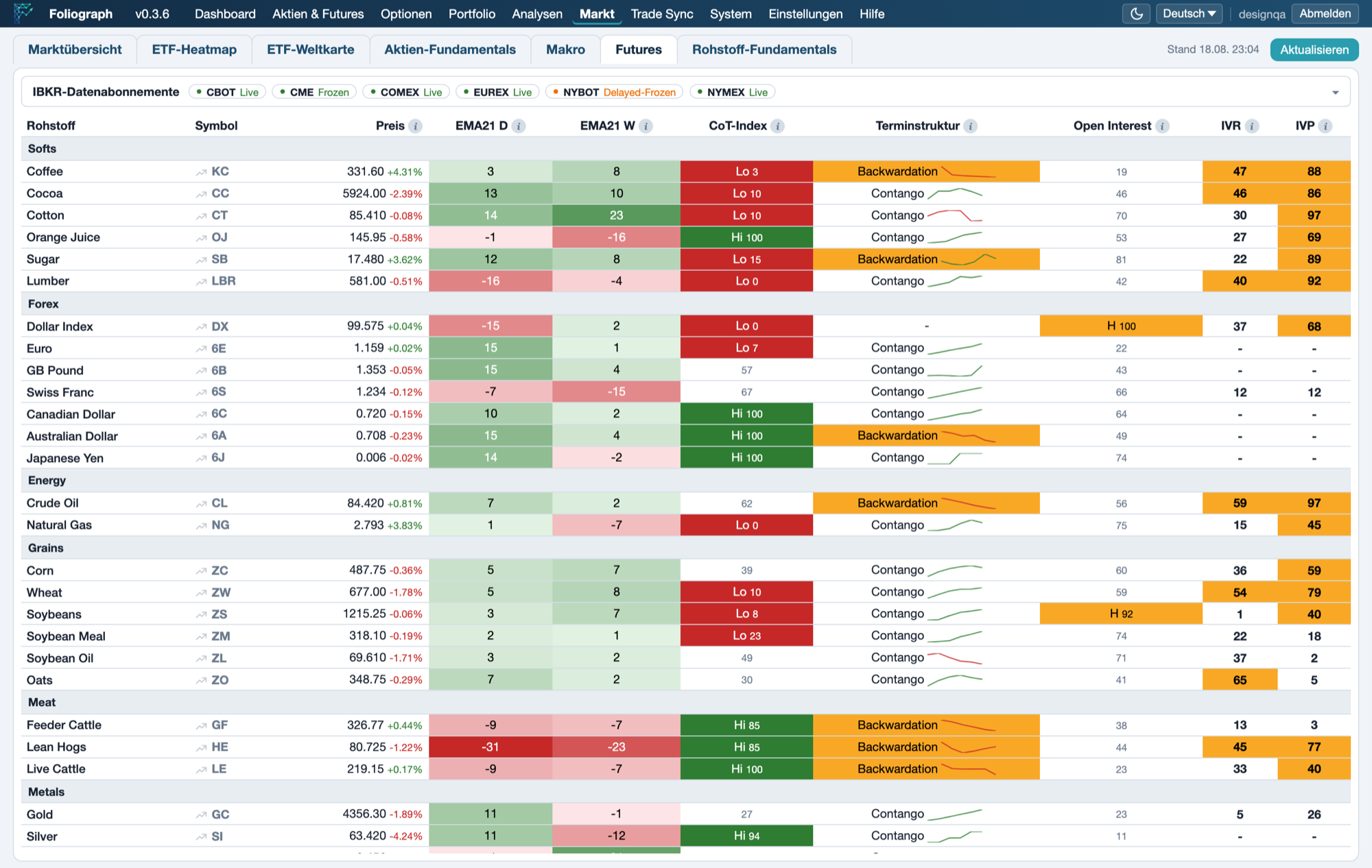Switch to the Makro tab

pyautogui.click(x=565, y=49)
